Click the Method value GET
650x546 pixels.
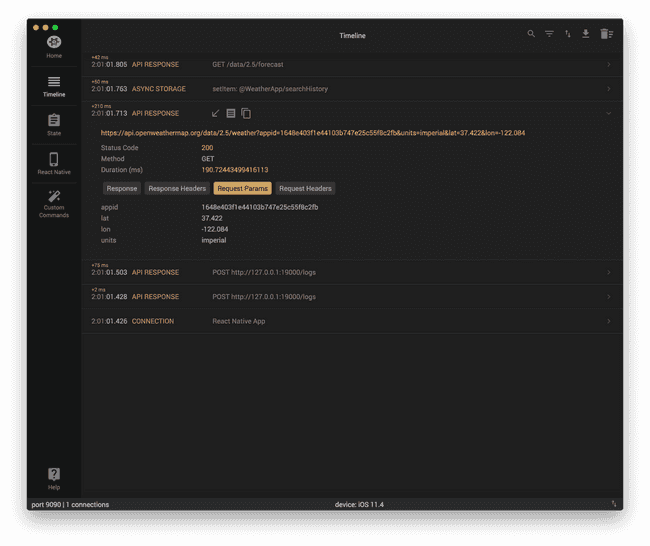[208, 159]
